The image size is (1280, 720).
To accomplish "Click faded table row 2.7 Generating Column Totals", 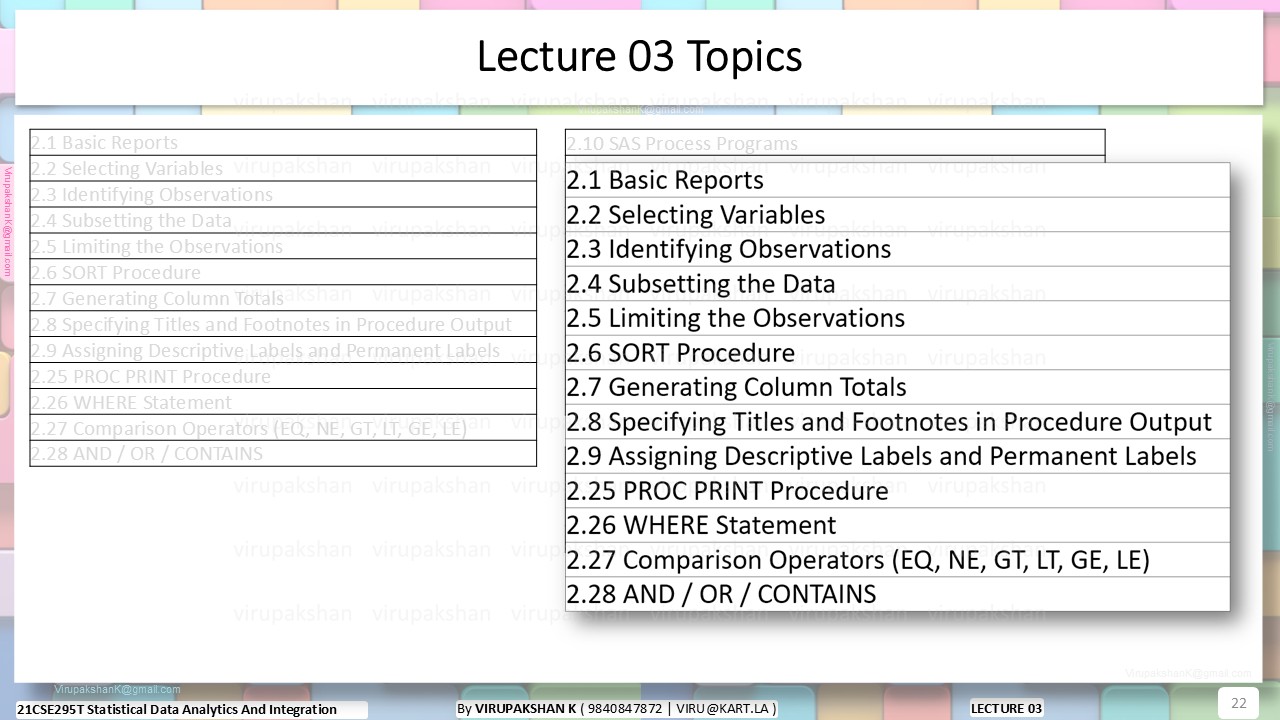I will 283,298.
